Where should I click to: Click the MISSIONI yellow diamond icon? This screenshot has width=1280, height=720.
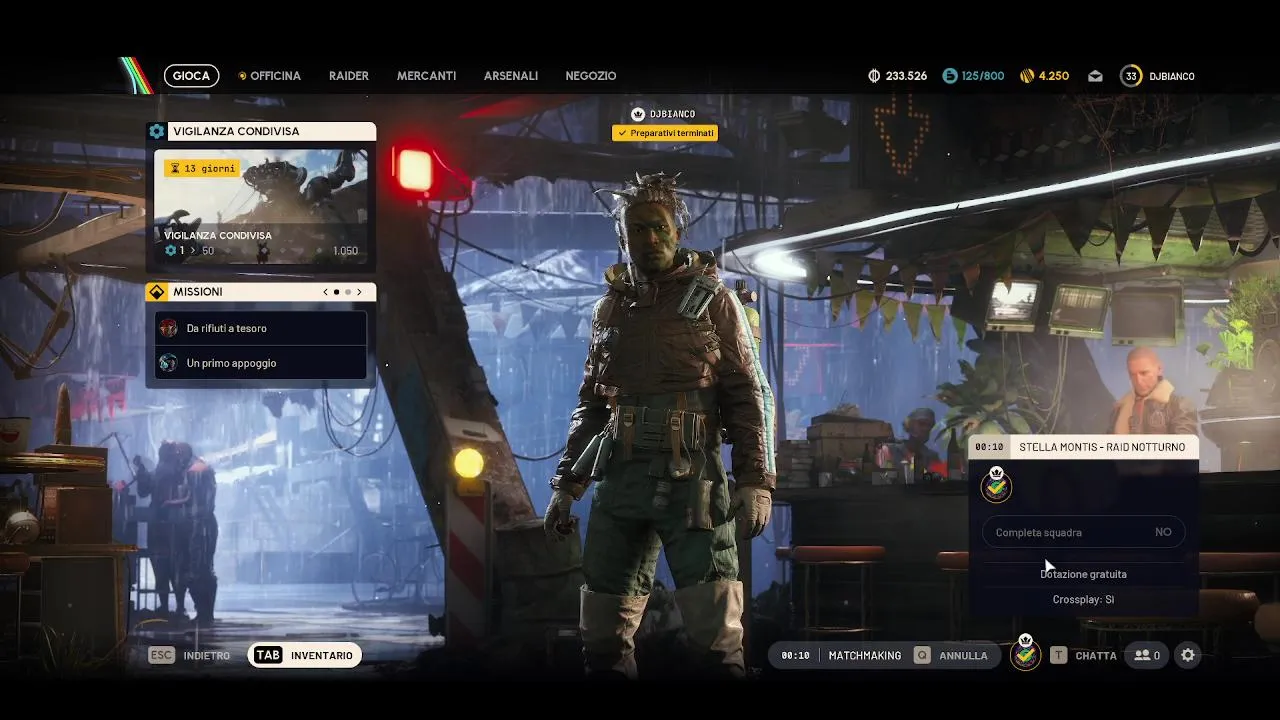pos(156,292)
